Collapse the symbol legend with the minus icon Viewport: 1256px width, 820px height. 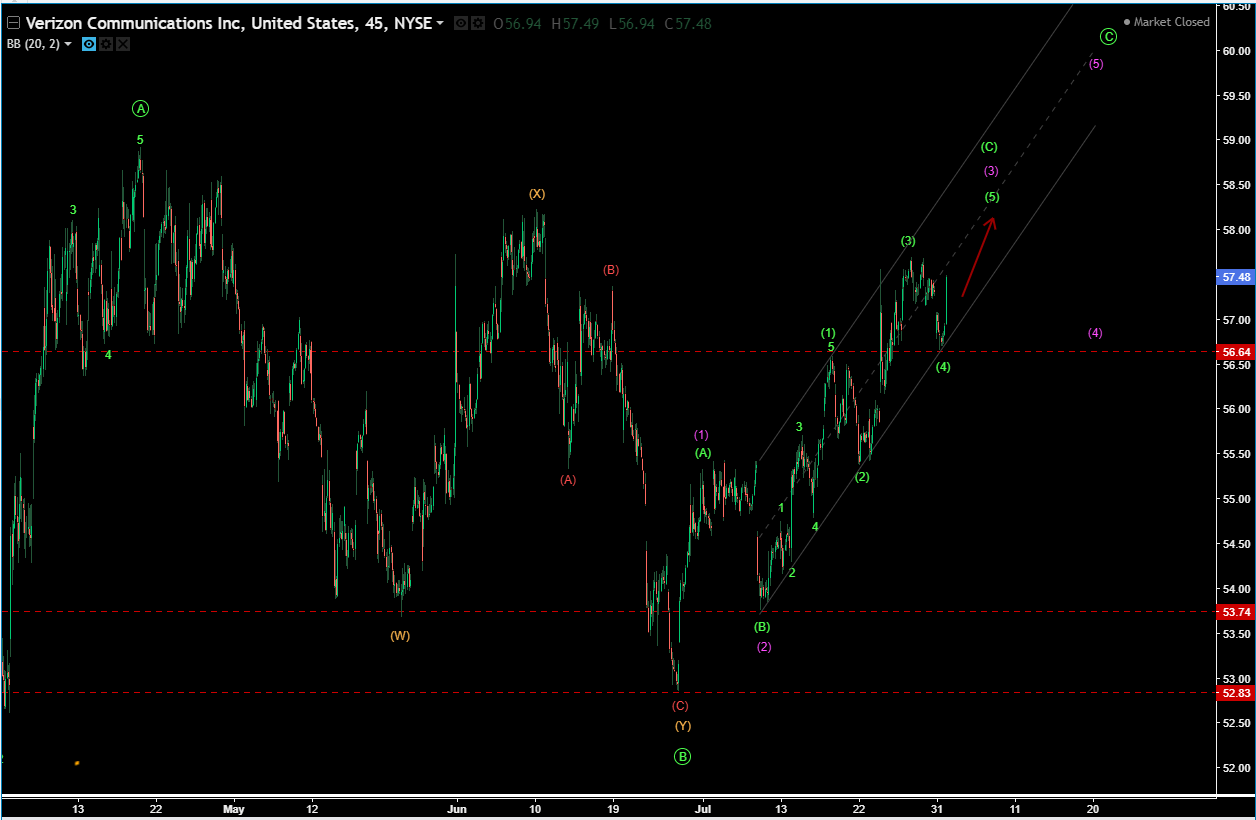pyautogui.click(x=13, y=22)
